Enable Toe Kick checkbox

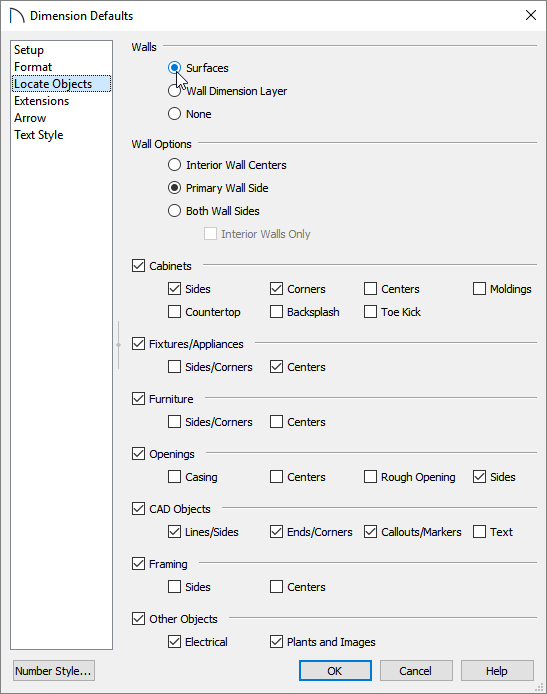point(370,312)
